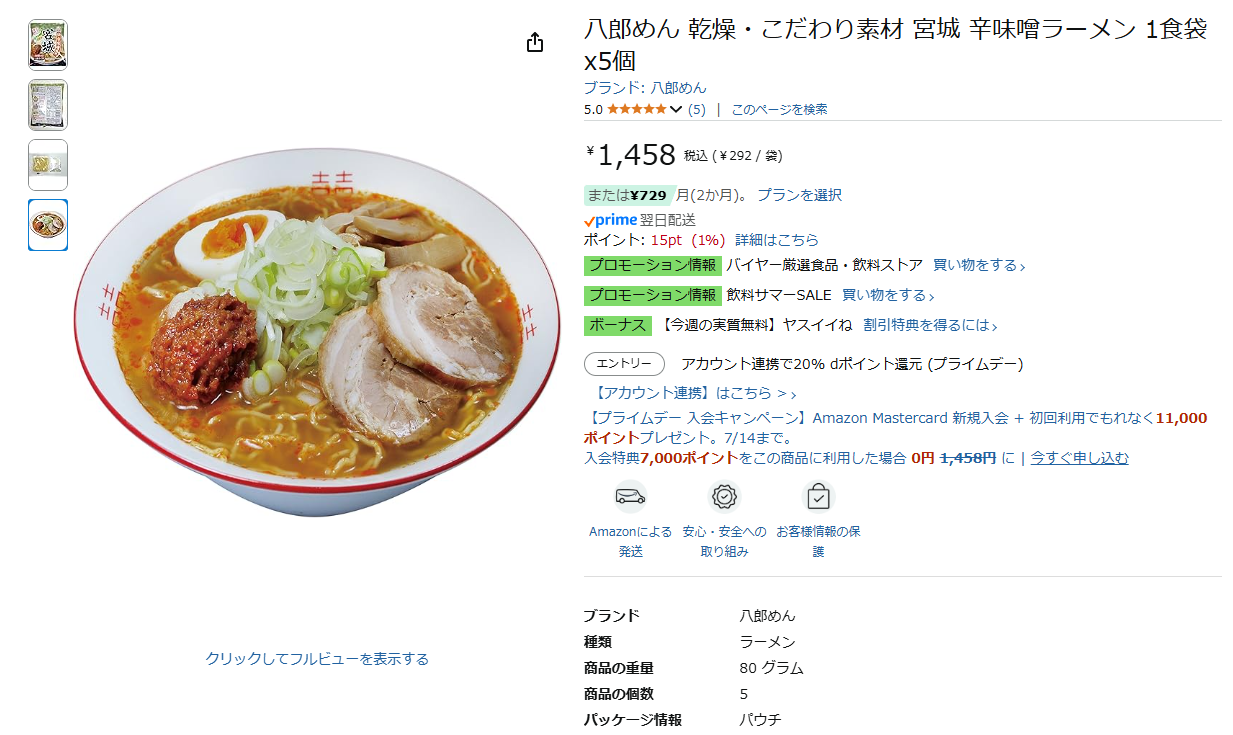Select the fourth ramen bowl thumbnail
This screenshot has height=735, width=1233.
[48, 225]
